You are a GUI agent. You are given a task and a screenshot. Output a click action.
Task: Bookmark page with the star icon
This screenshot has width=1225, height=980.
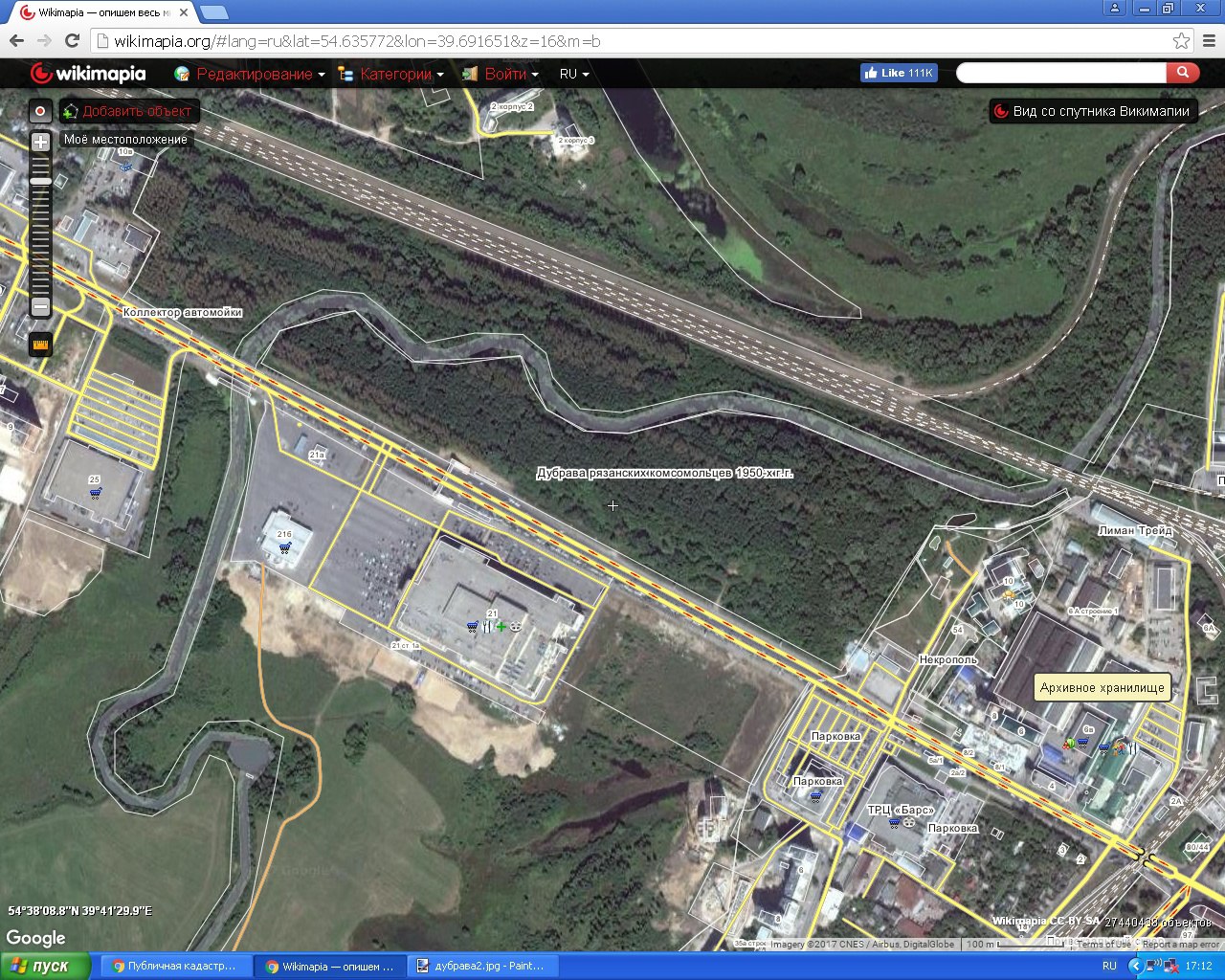coord(1181,41)
